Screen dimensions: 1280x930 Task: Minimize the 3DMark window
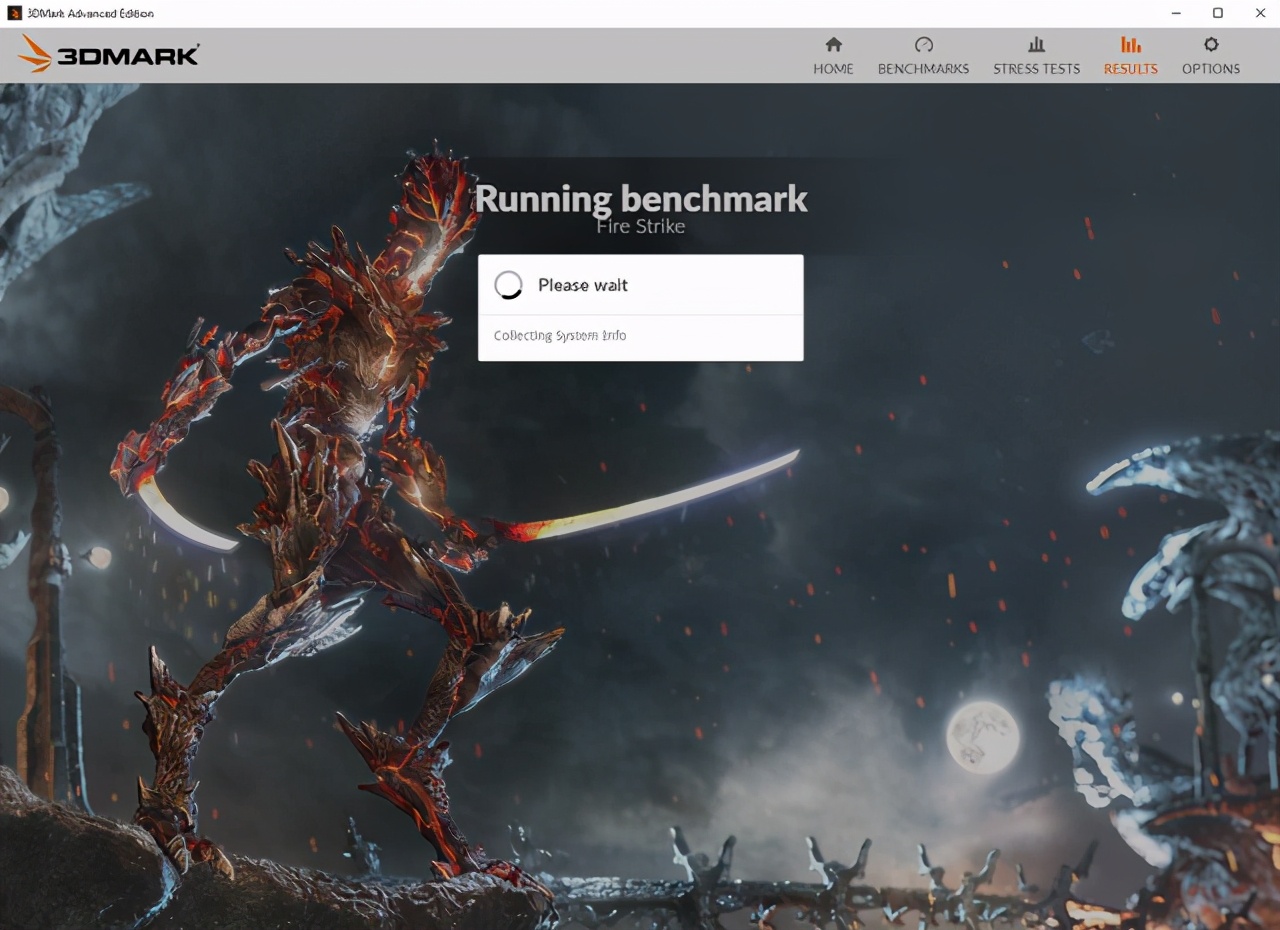pyautogui.click(x=1174, y=13)
